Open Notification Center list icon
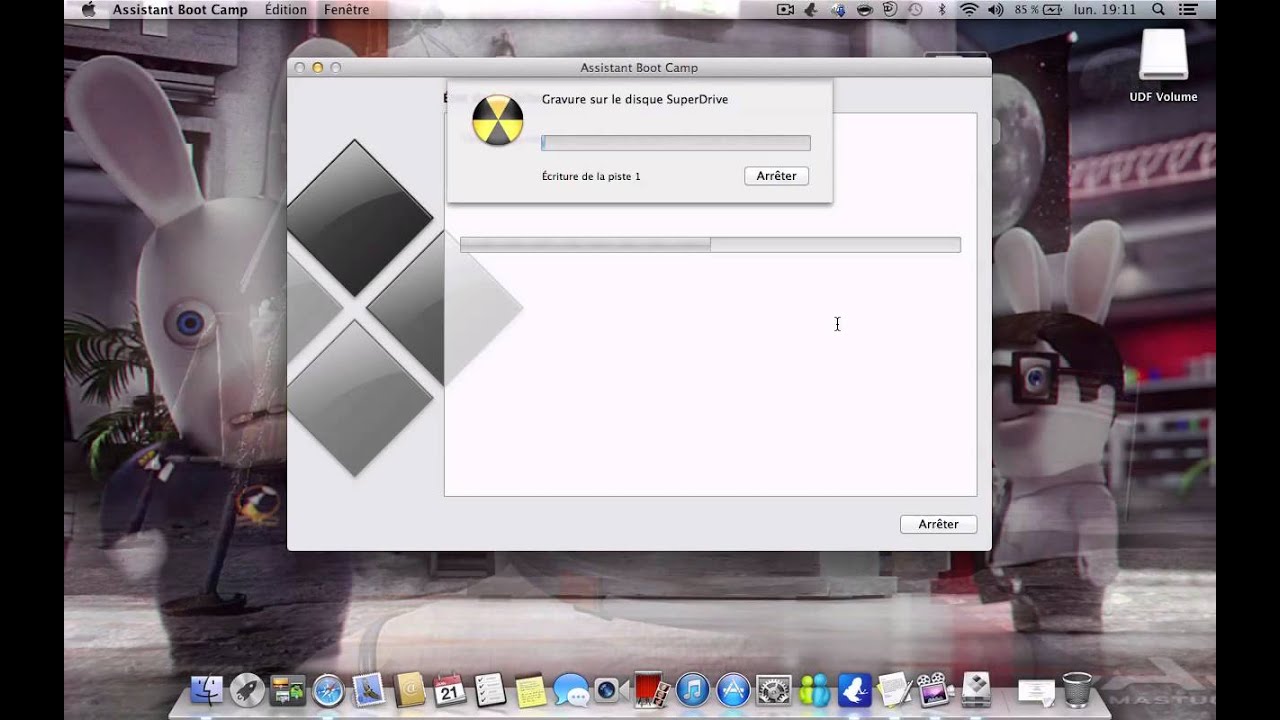Viewport: 1280px width, 720px height. pos(1189,9)
